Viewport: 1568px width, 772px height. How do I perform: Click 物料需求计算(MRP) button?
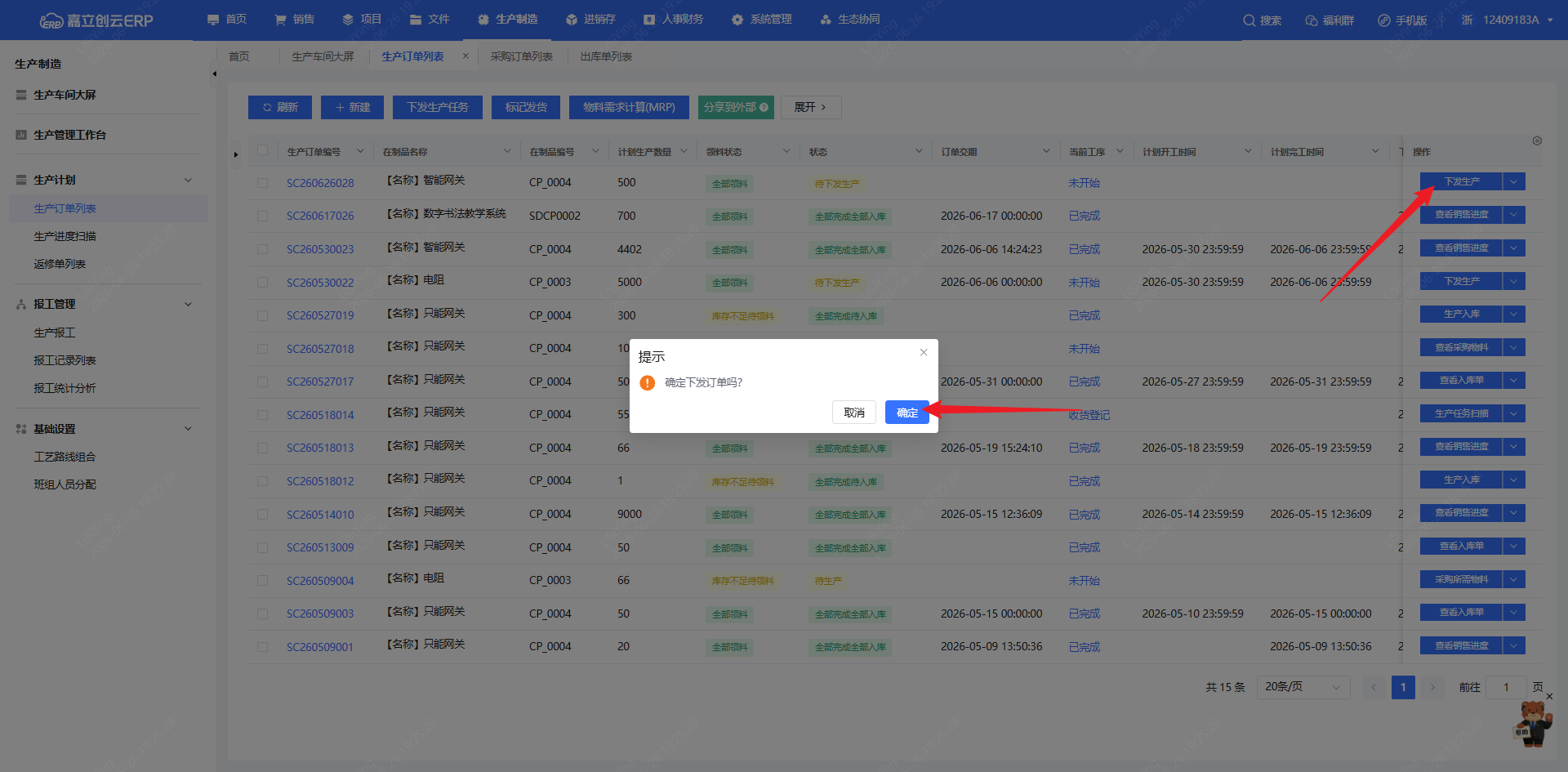pyautogui.click(x=629, y=107)
